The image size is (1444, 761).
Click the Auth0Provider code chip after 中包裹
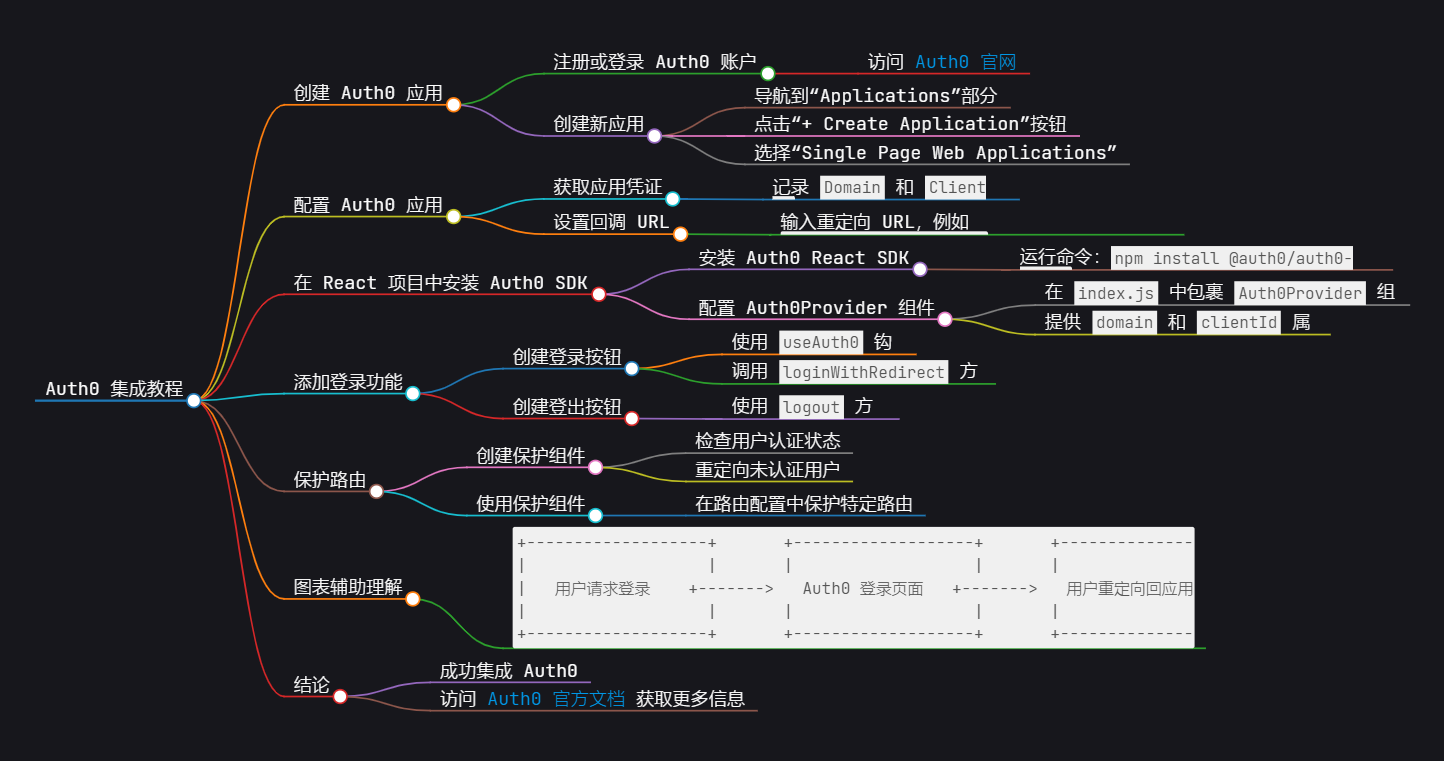[x=1300, y=293]
